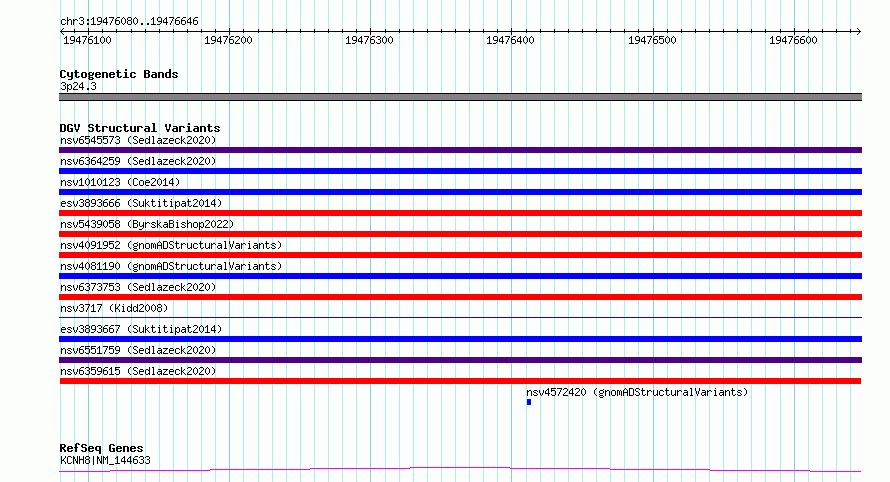
Task: Click ruler position 19476300
Action: [370, 40]
